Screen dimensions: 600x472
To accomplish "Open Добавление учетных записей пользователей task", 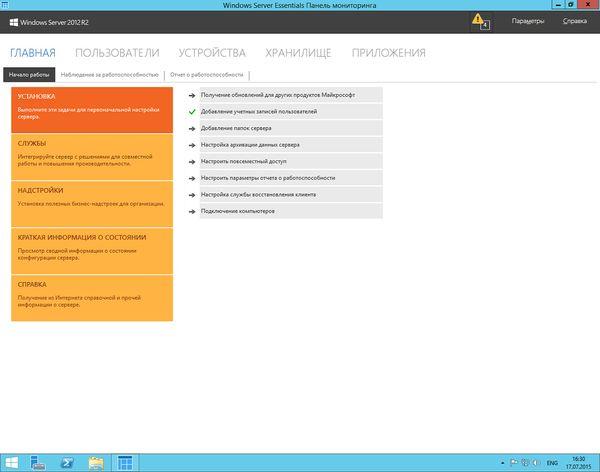I will (x=291, y=112).
